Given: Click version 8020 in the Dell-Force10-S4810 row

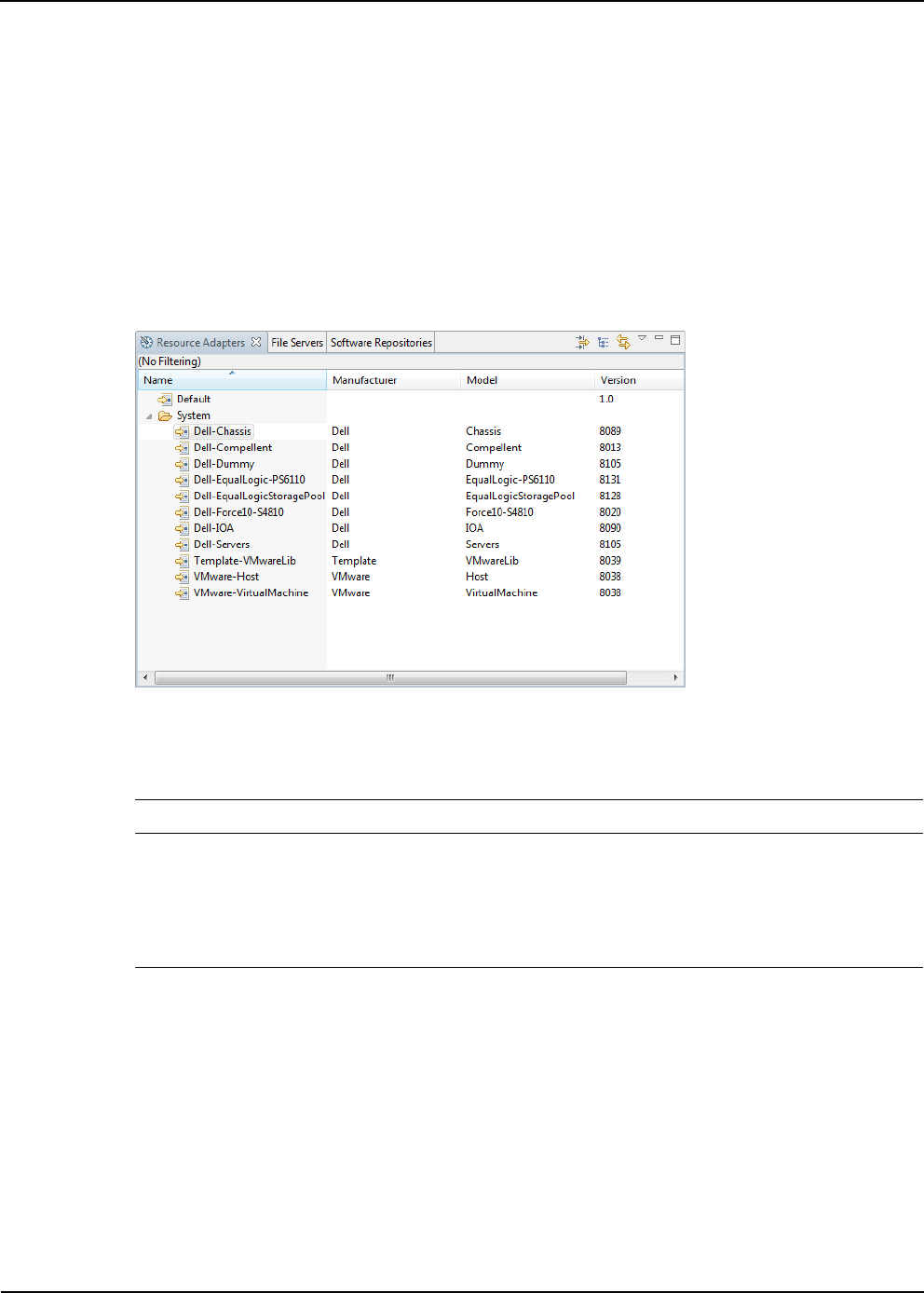Looking at the screenshot, I should tap(610, 512).
